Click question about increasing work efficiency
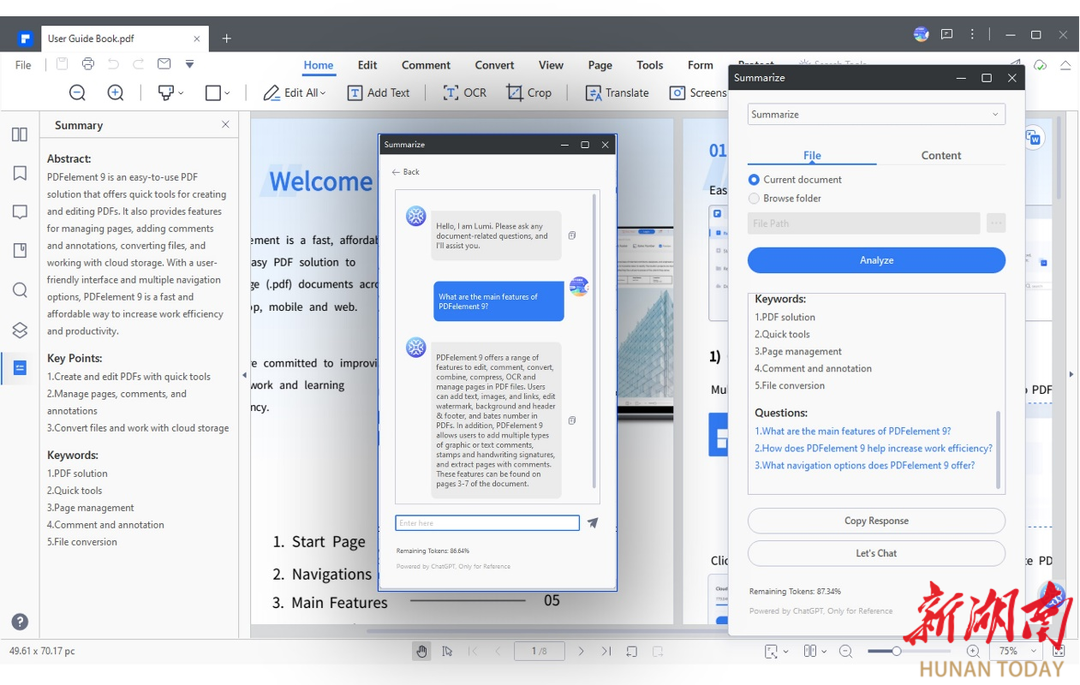This screenshot has width=1080, height=685. click(873, 448)
